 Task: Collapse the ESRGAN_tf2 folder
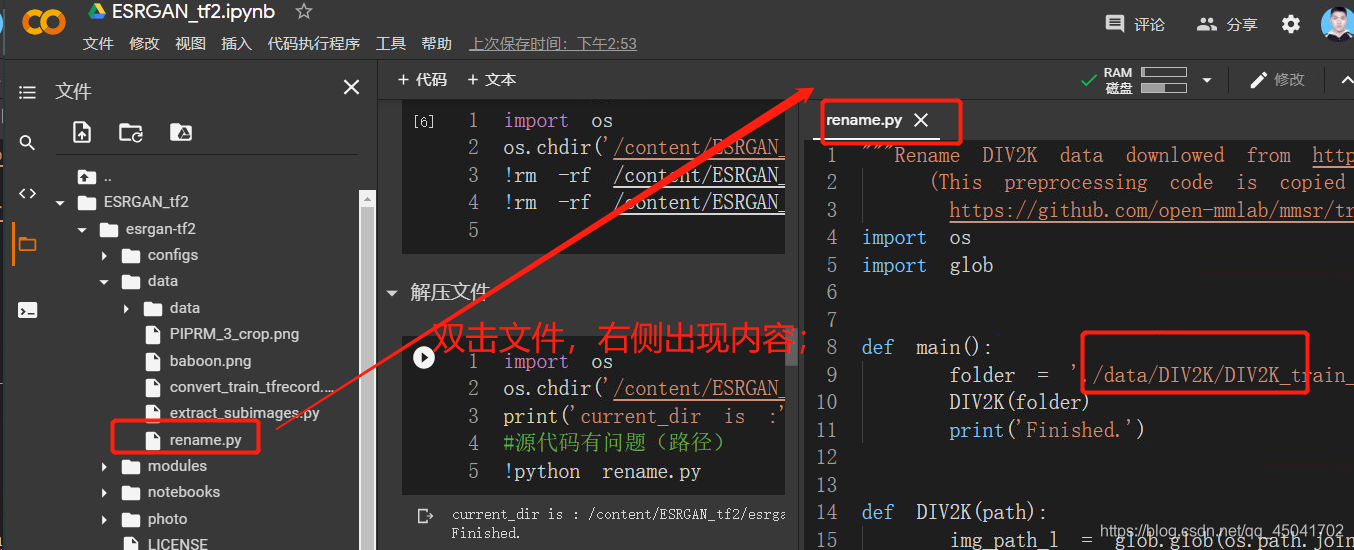pos(60,202)
